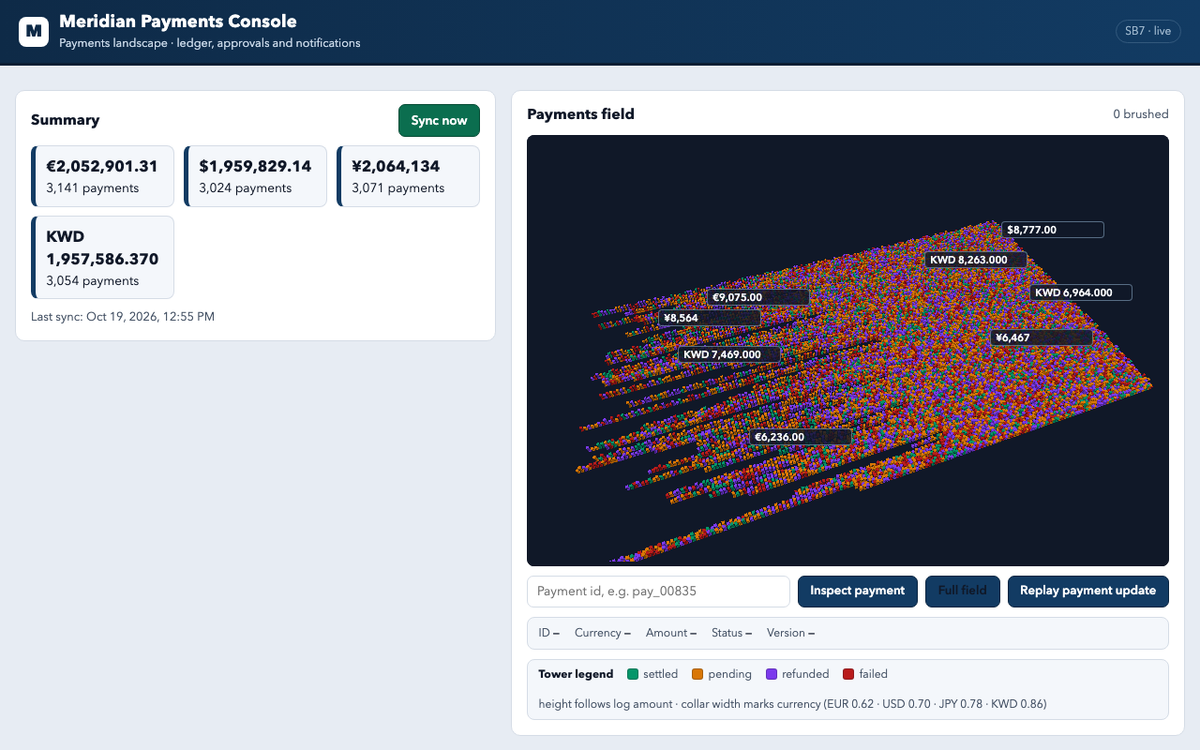Click the 0 brushed counter text
The image size is (1200, 750).
coord(1141,114)
